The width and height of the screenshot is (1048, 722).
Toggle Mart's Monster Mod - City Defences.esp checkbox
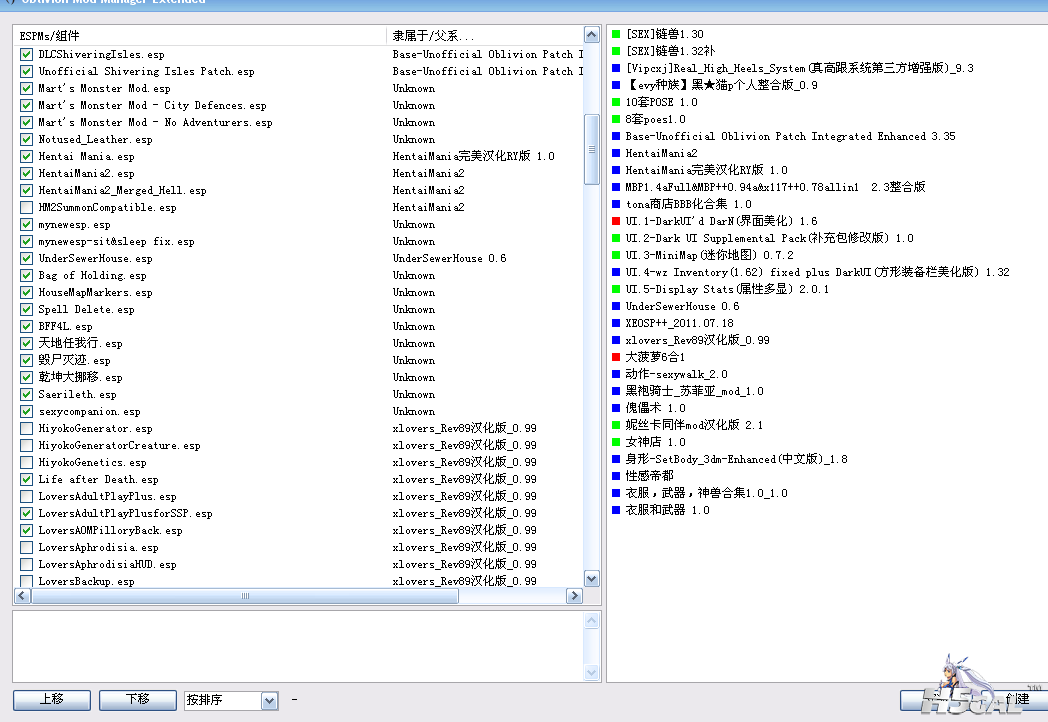point(27,106)
